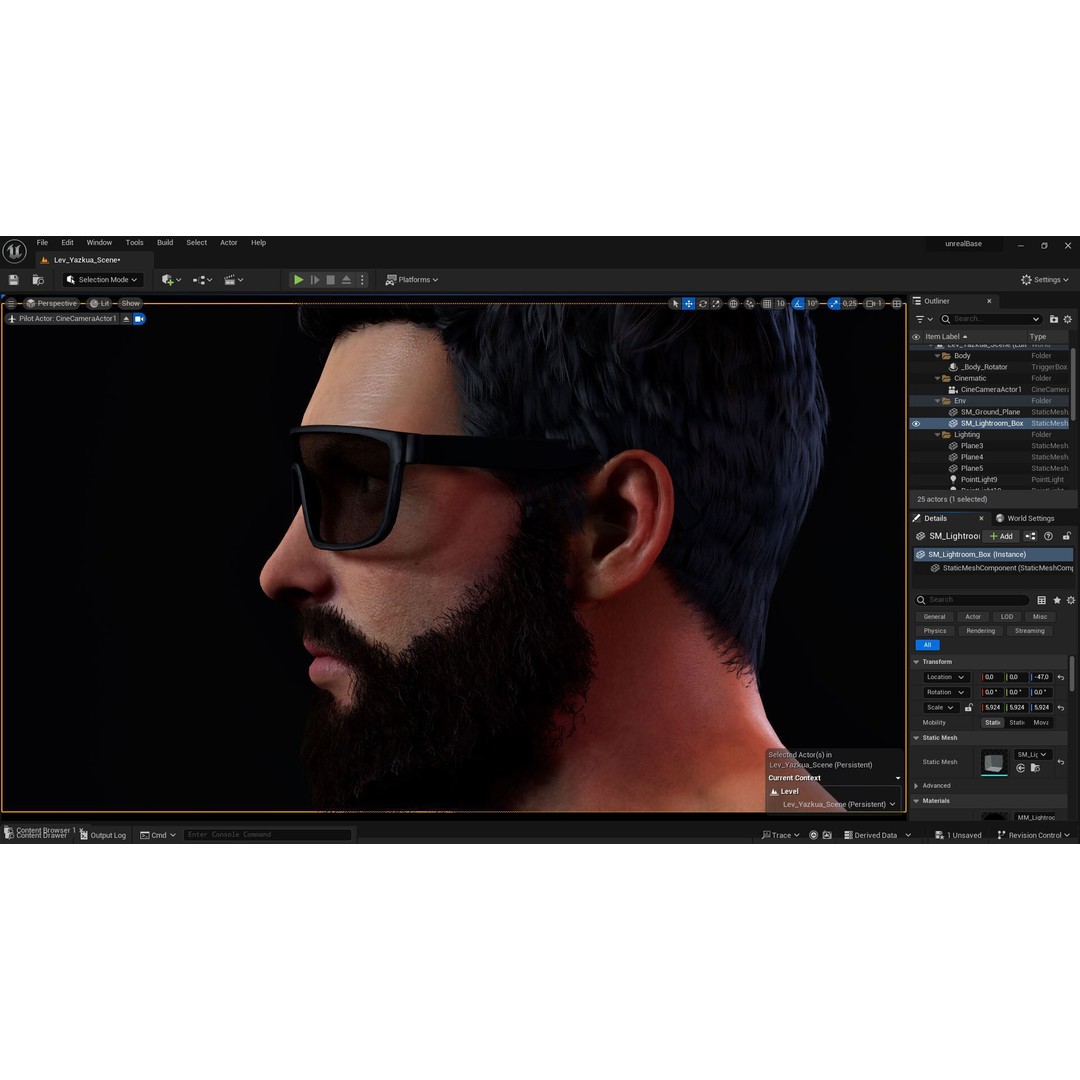Set Mobility to Movable
This screenshot has width=1080, height=1080.
click(x=1041, y=723)
